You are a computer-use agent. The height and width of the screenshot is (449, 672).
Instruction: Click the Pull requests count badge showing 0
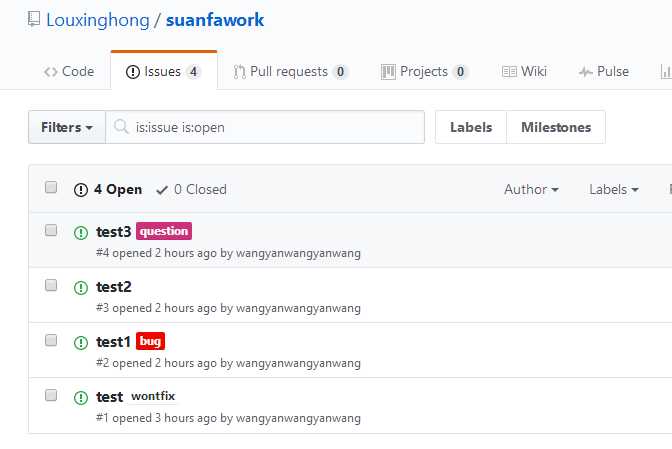[340, 72]
